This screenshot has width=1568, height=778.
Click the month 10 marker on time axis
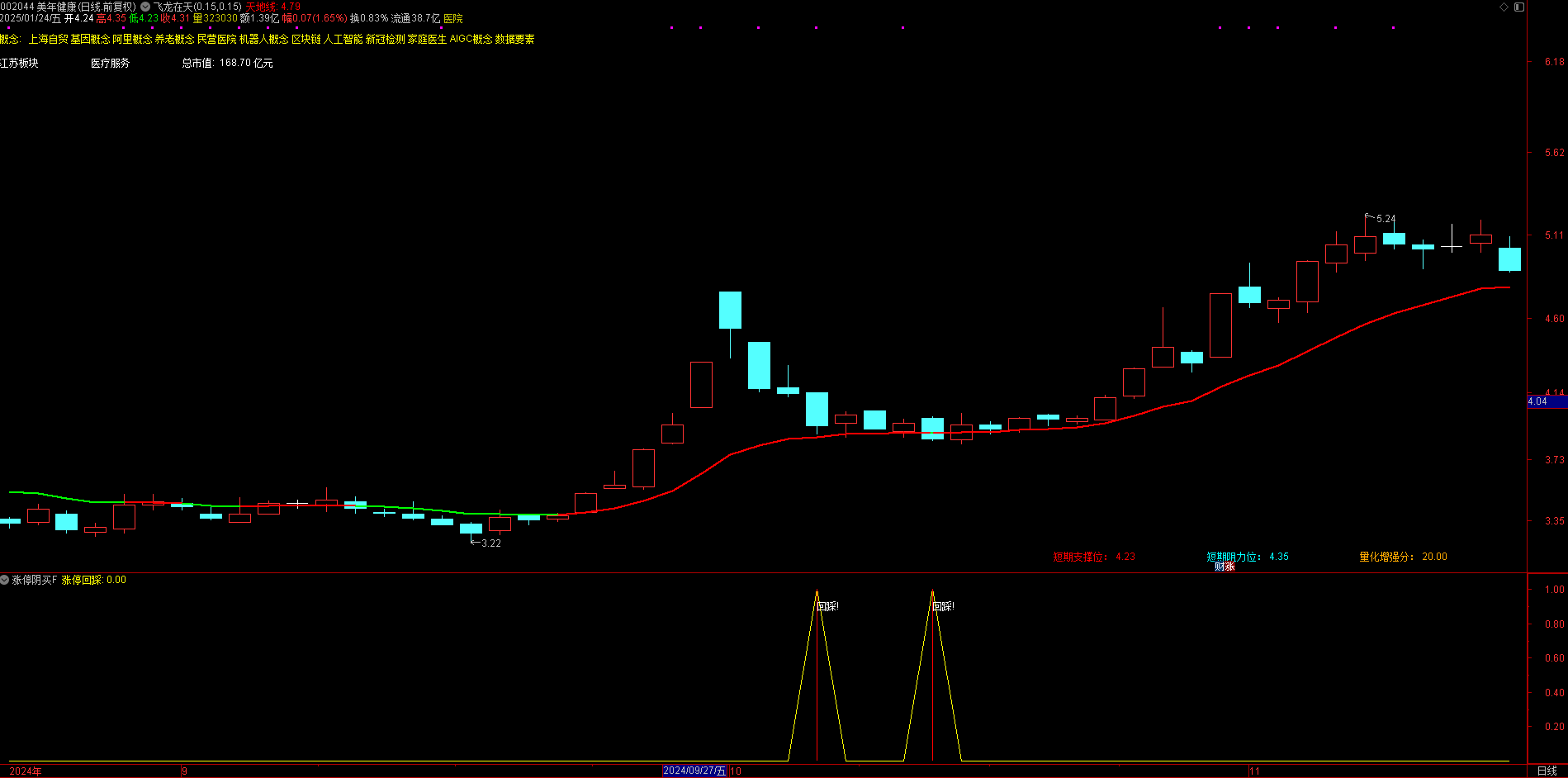point(736,771)
